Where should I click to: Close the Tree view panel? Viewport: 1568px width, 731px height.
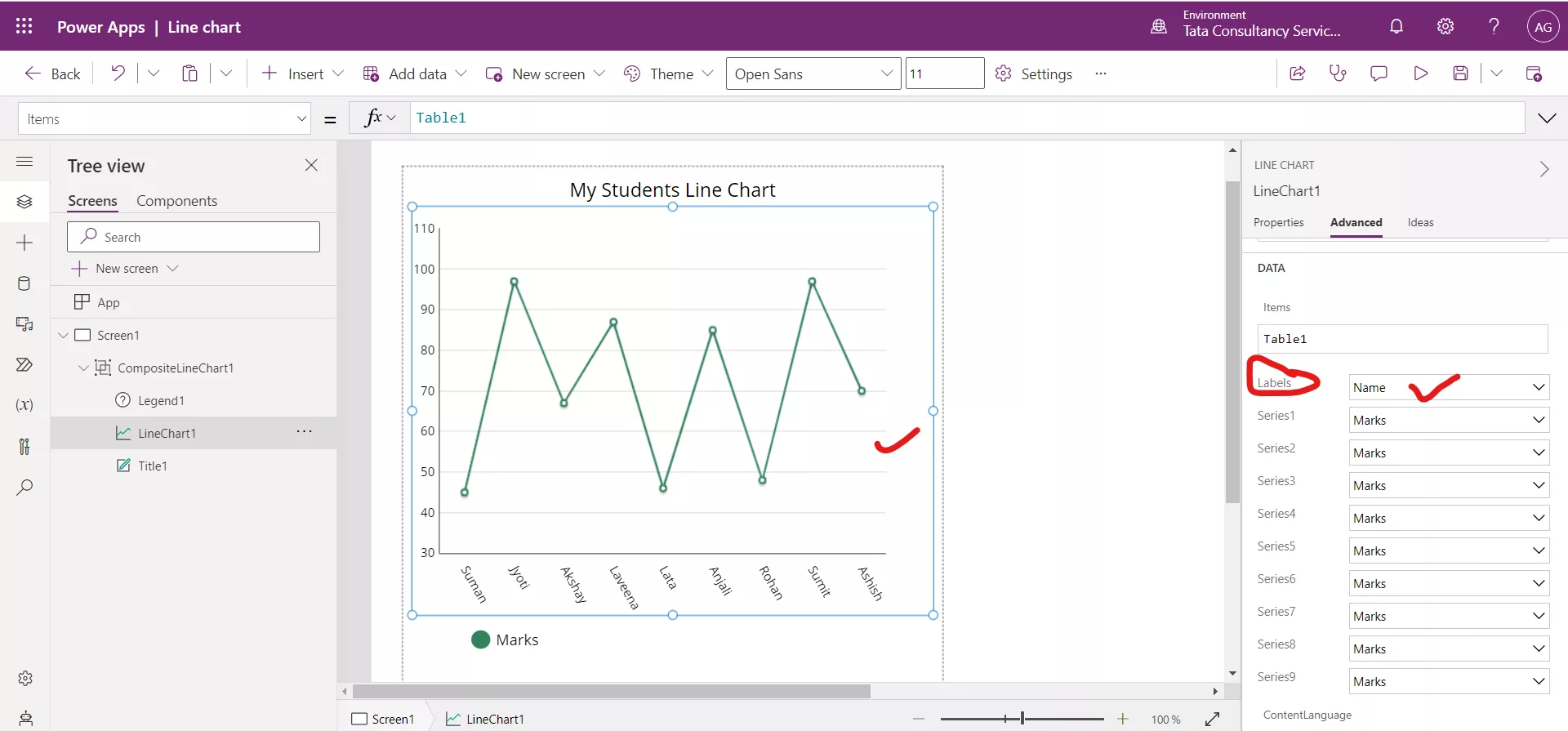coord(311,165)
